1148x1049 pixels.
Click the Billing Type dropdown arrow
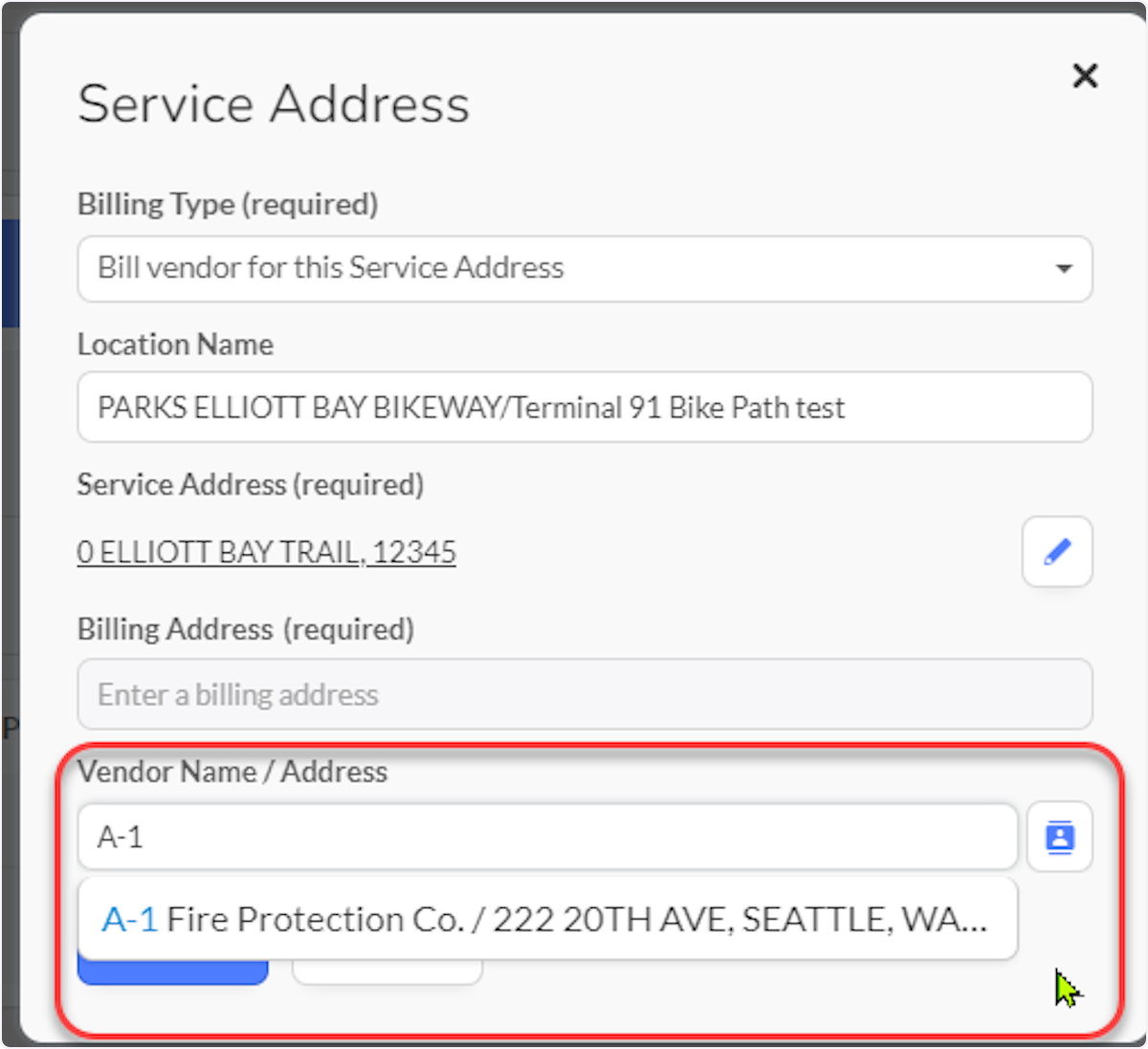[x=1063, y=269]
